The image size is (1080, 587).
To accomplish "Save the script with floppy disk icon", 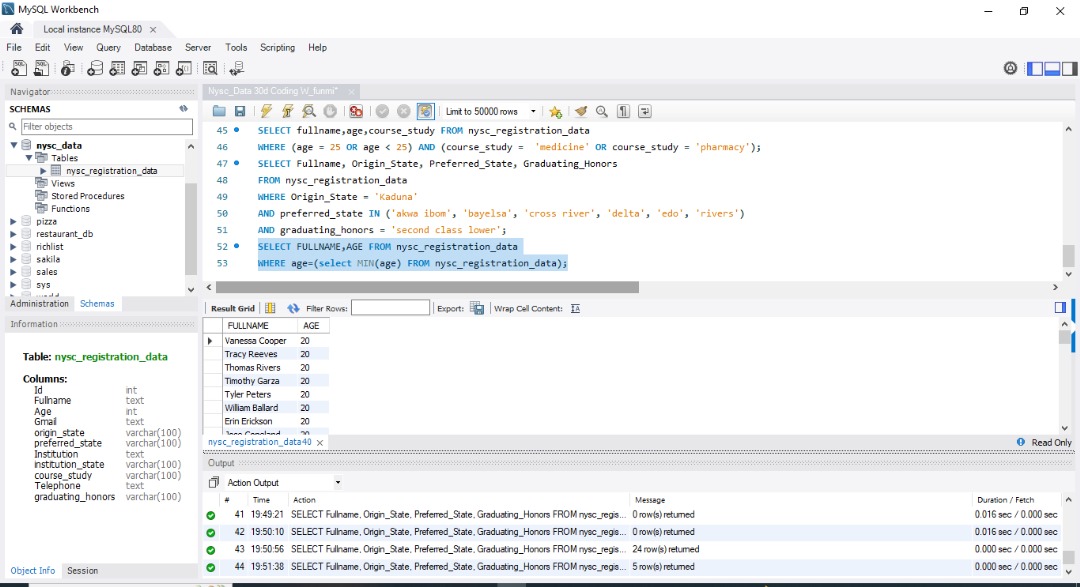I will (x=240, y=112).
